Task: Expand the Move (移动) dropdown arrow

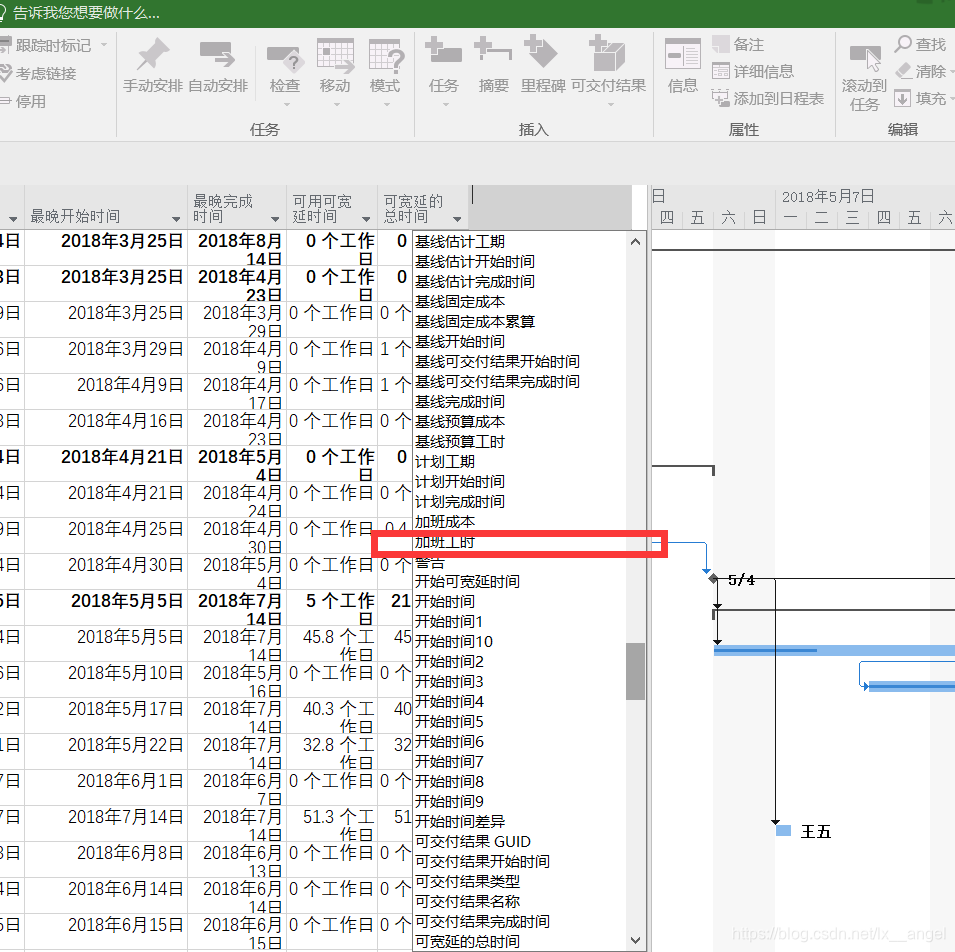Action: click(x=336, y=105)
